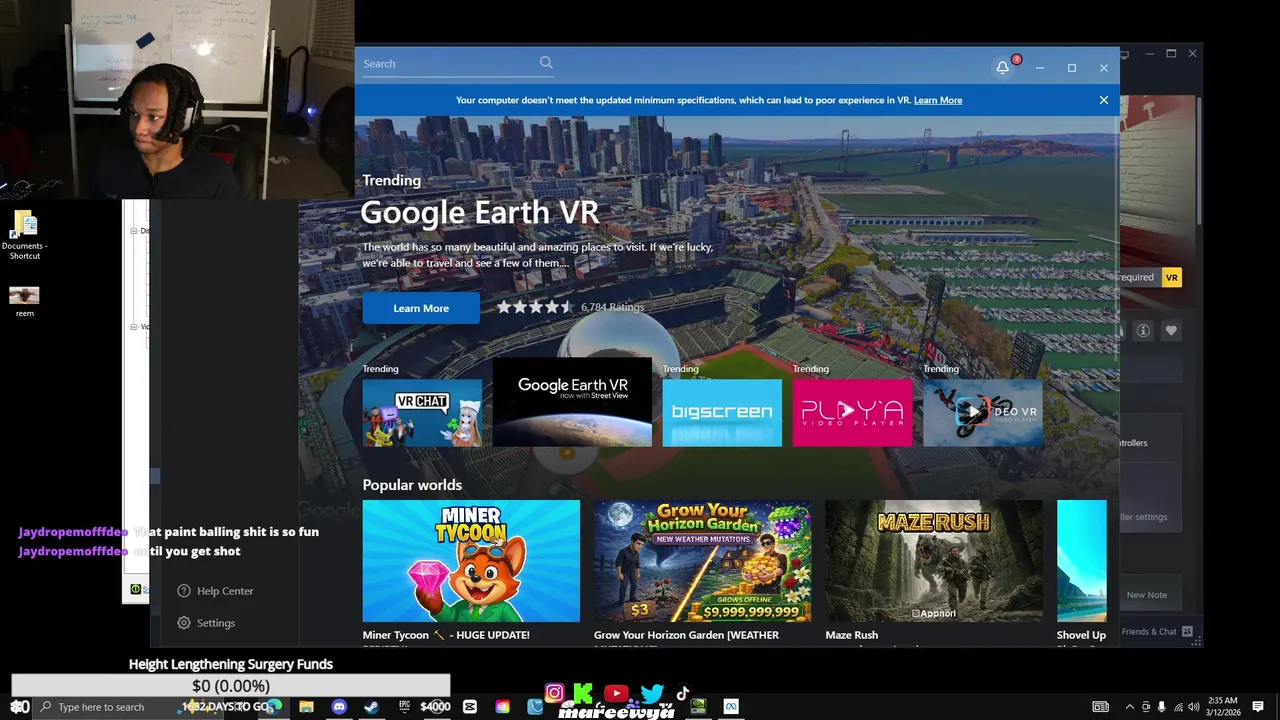Screen dimensions: 1280x720
Task: Click the info icon in Steam window
Action: pyautogui.click(x=1143, y=331)
